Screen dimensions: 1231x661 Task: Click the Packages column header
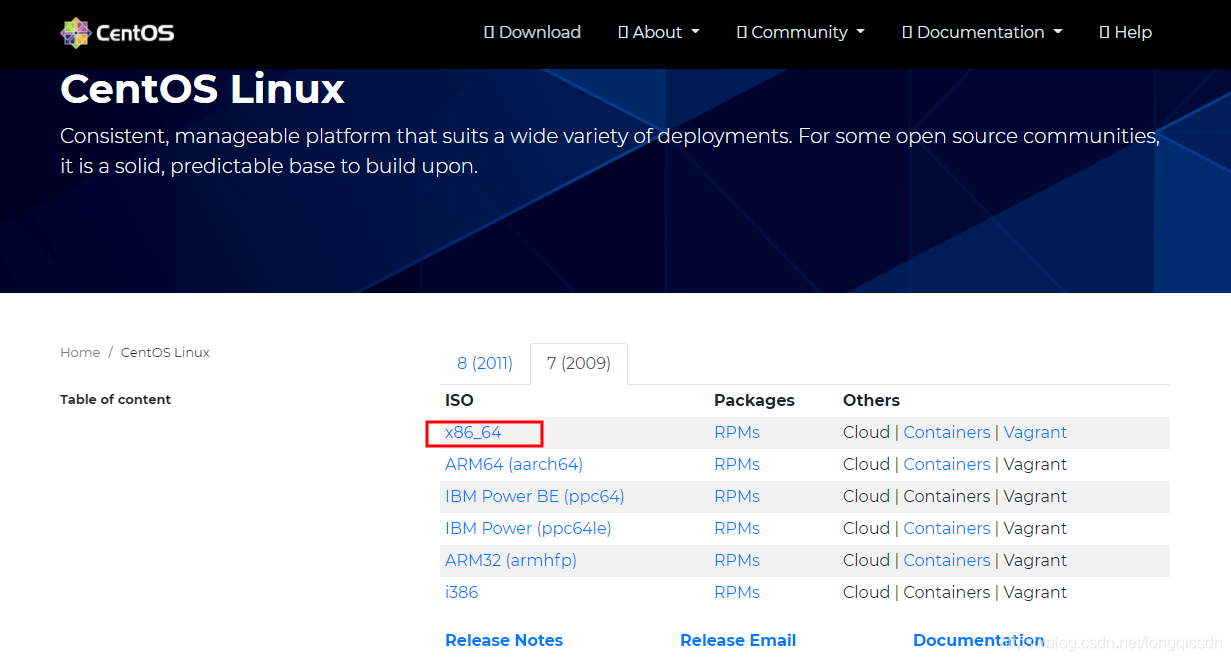(x=754, y=400)
